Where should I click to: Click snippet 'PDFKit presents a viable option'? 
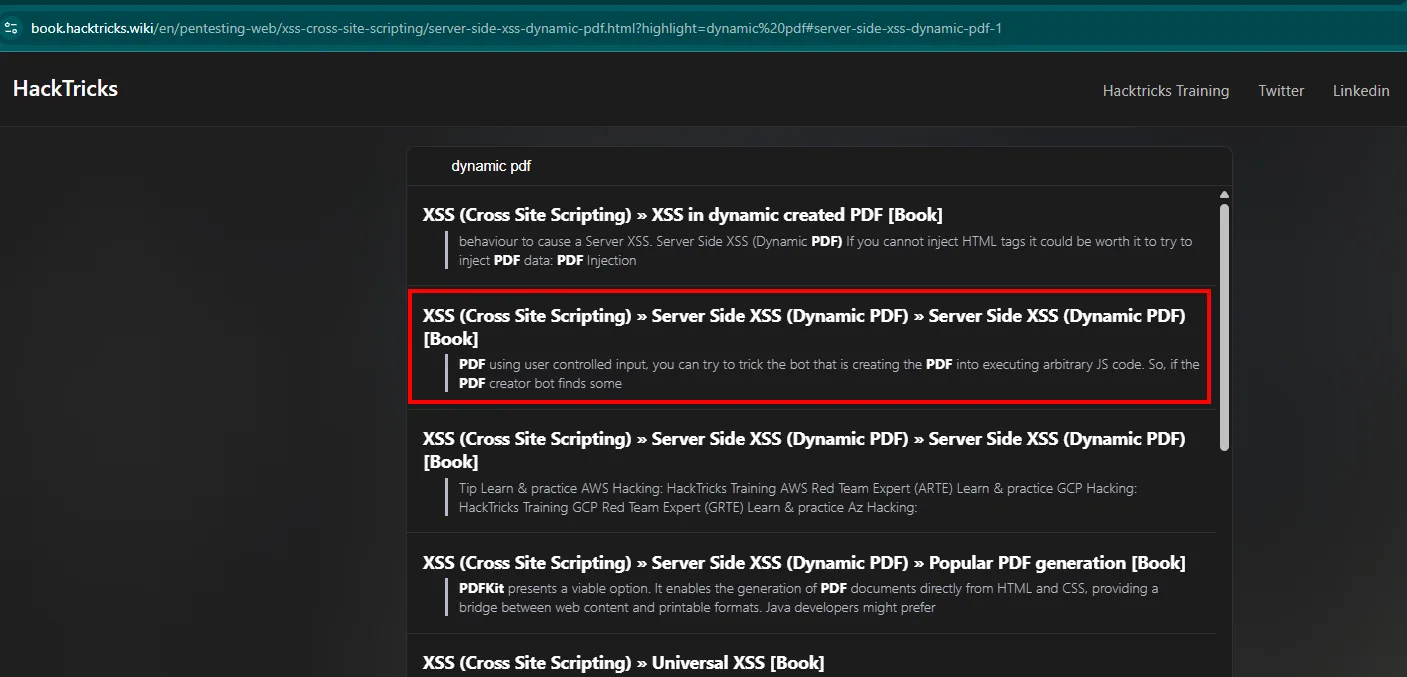point(808,598)
